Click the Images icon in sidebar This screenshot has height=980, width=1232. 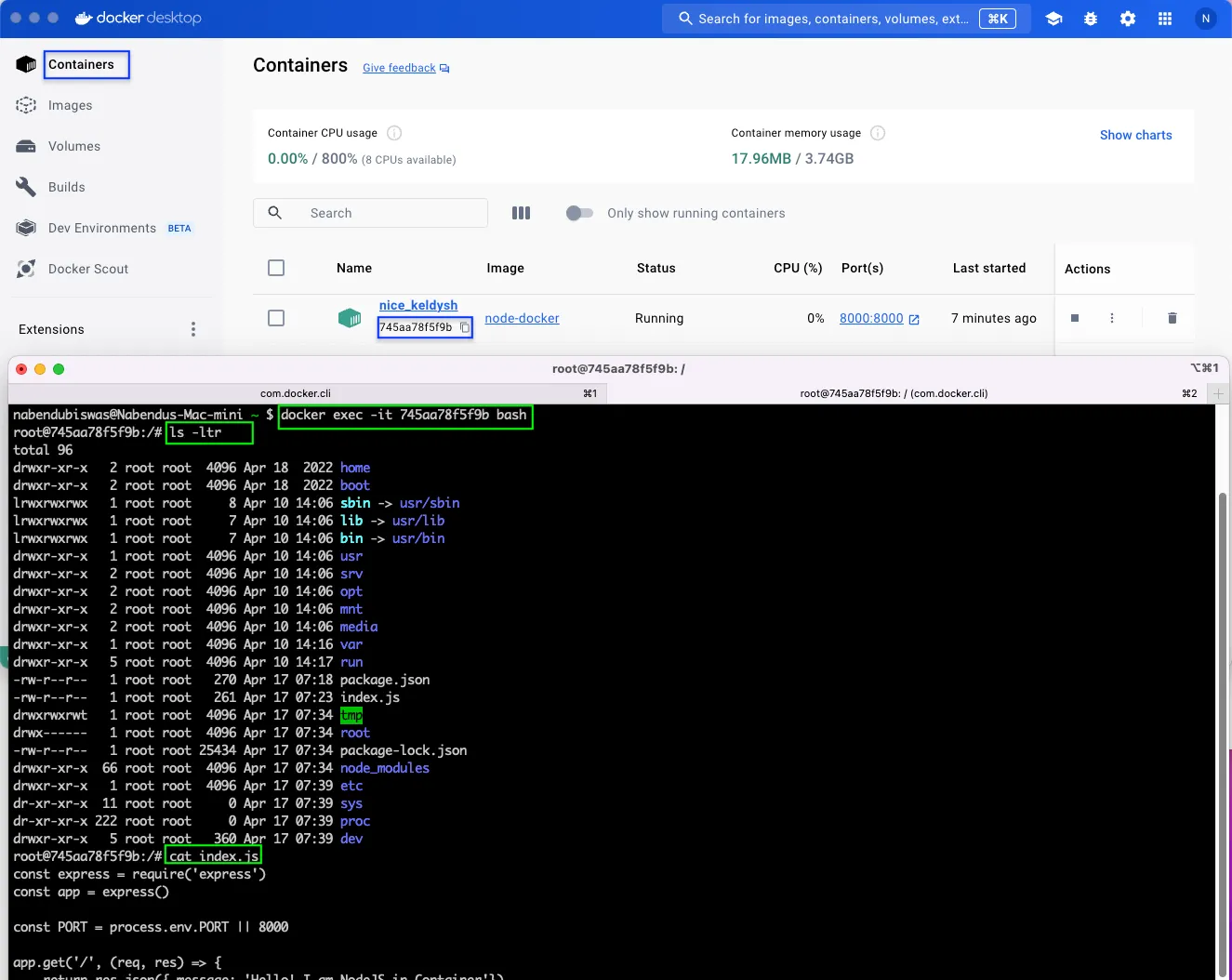click(x=26, y=105)
